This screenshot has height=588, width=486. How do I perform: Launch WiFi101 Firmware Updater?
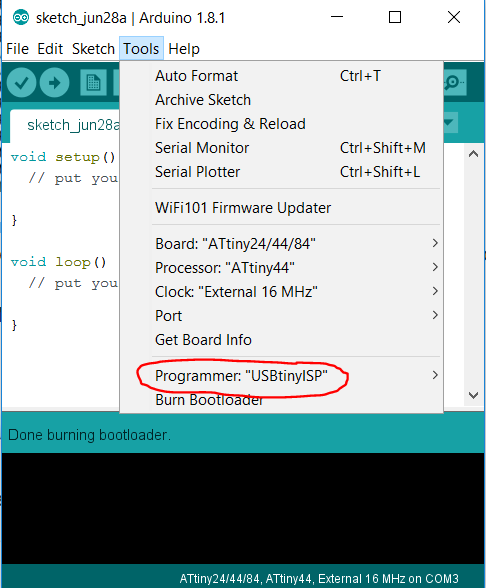click(281, 208)
